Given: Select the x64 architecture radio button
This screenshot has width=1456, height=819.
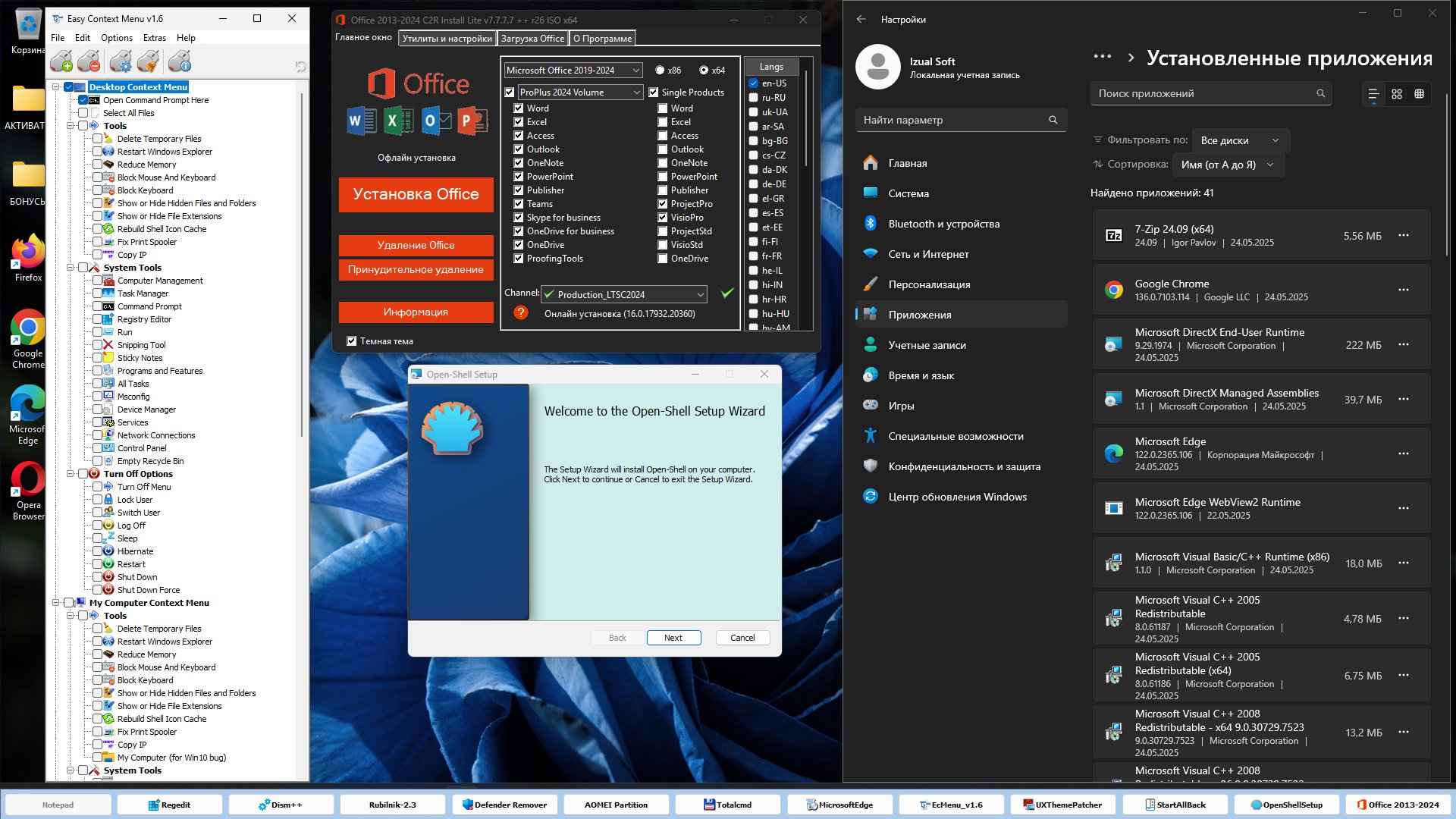Looking at the screenshot, I should 704,71.
